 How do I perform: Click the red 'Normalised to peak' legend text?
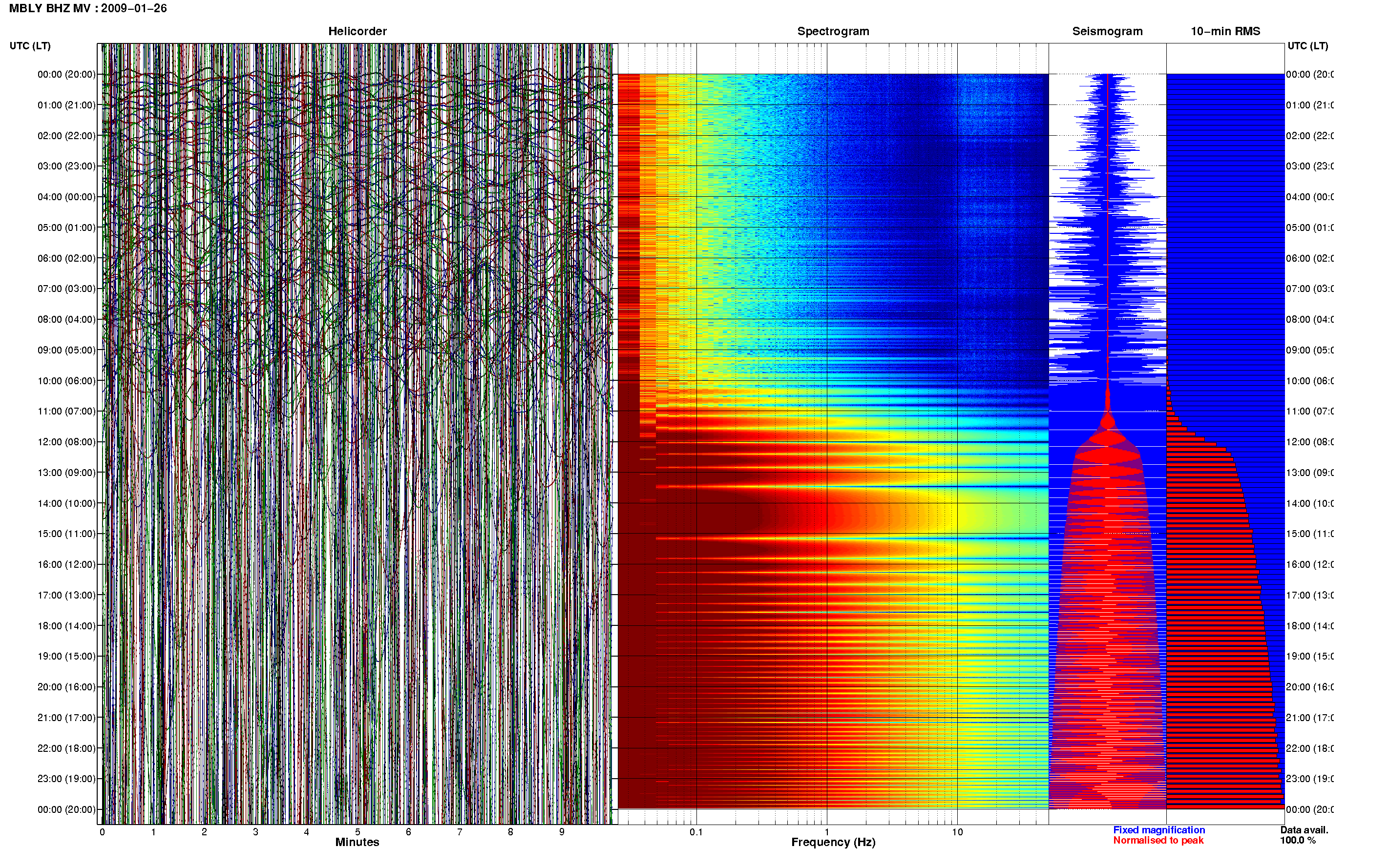1158,841
